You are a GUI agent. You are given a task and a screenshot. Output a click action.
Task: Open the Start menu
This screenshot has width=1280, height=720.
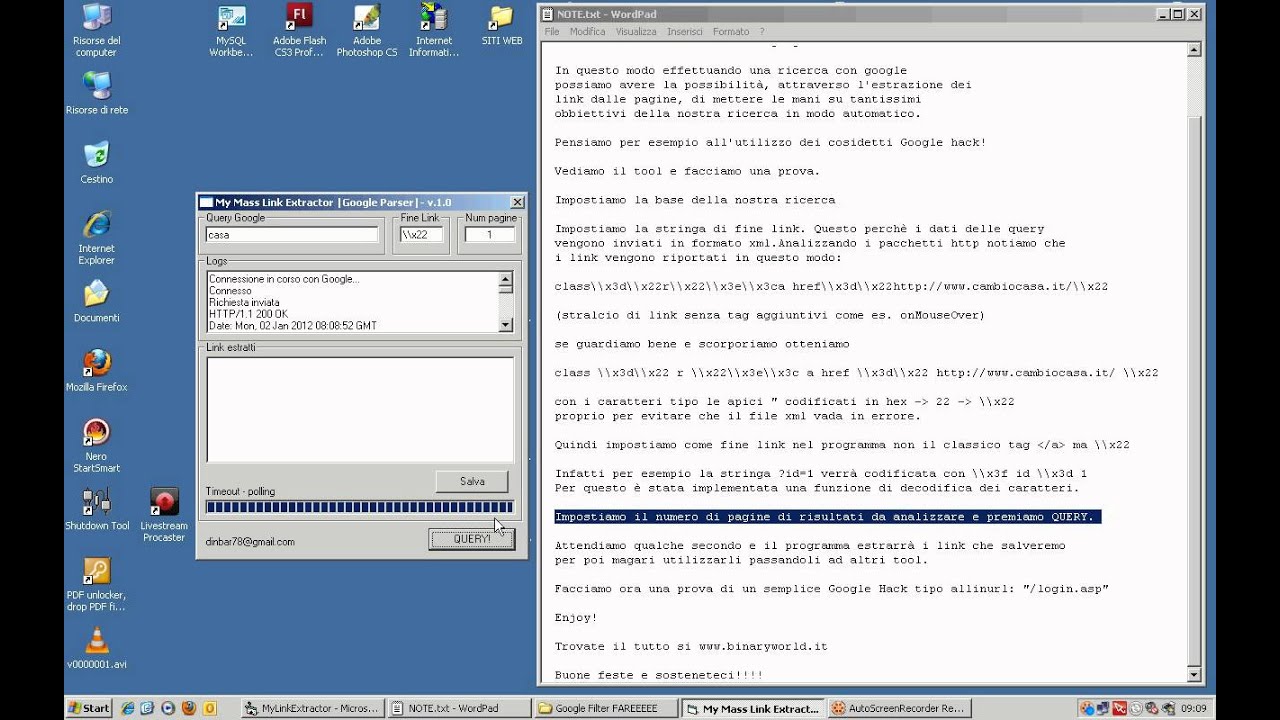pos(89,708)
